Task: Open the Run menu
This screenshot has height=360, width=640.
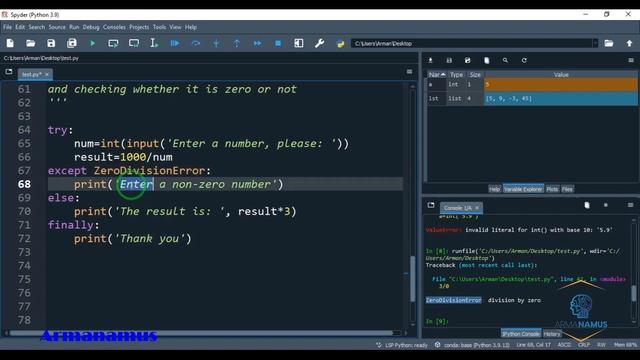Action: click(74, 27)
